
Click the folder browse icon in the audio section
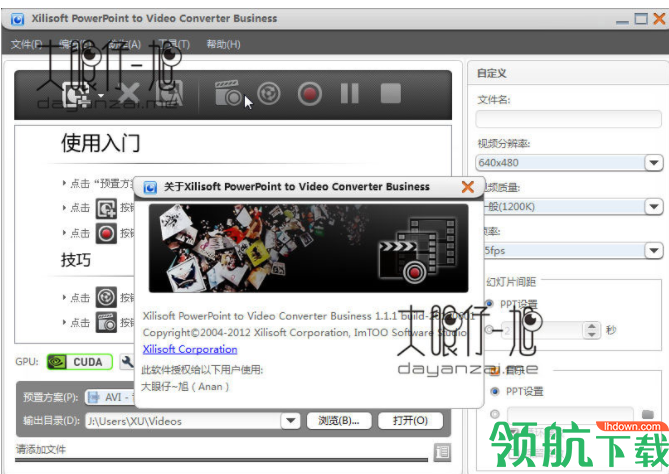click(x=648, y=414)
